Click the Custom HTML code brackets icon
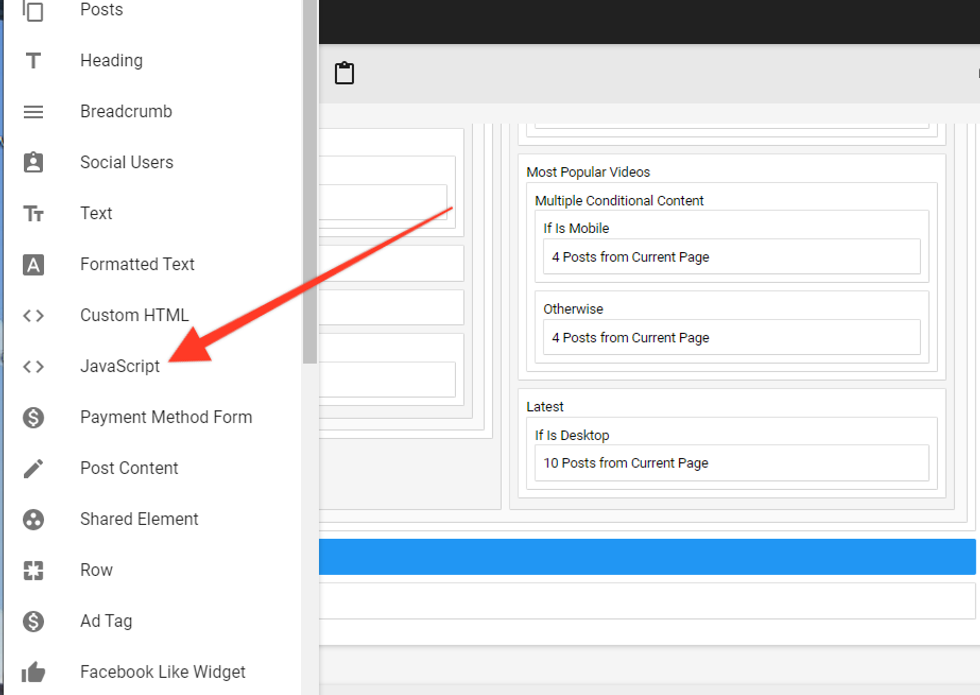980x695 pixels. tap(33, 316)
